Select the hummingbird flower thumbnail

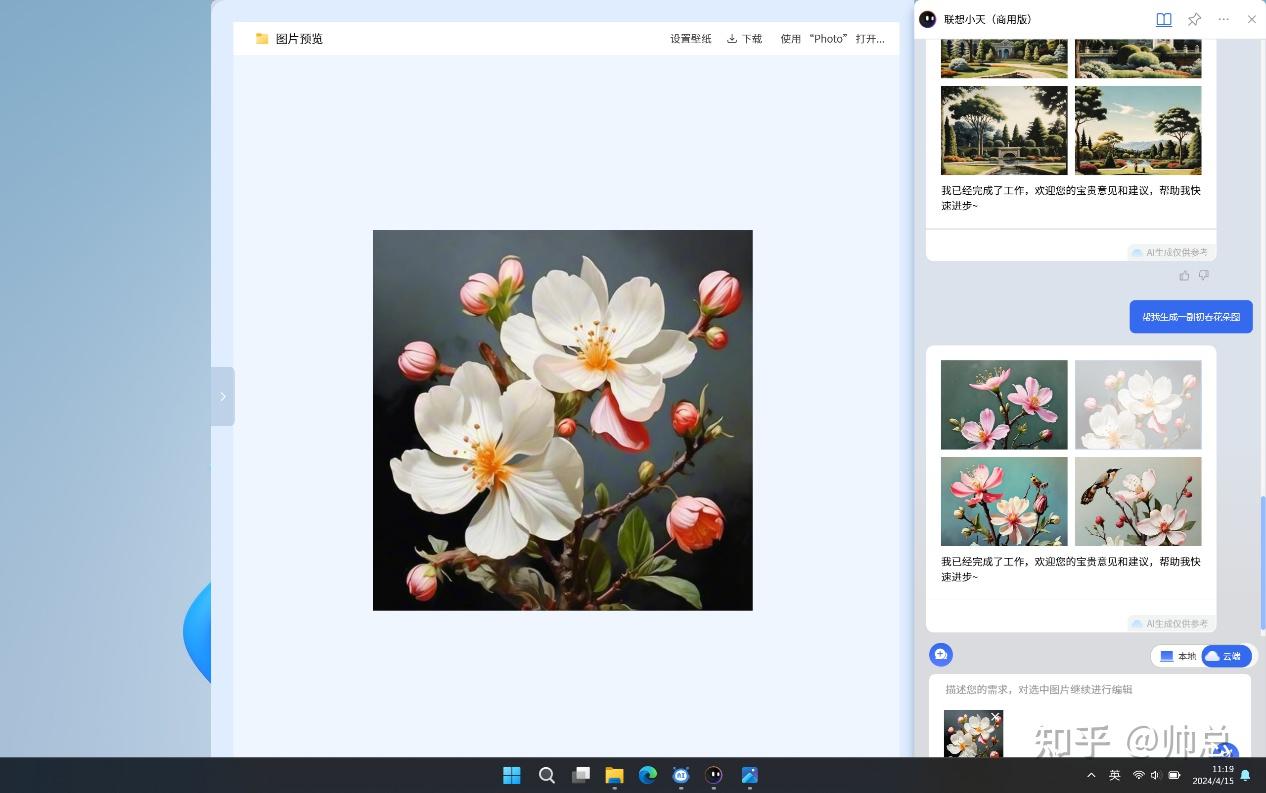pyautogui.click(x=1137, y=501)
